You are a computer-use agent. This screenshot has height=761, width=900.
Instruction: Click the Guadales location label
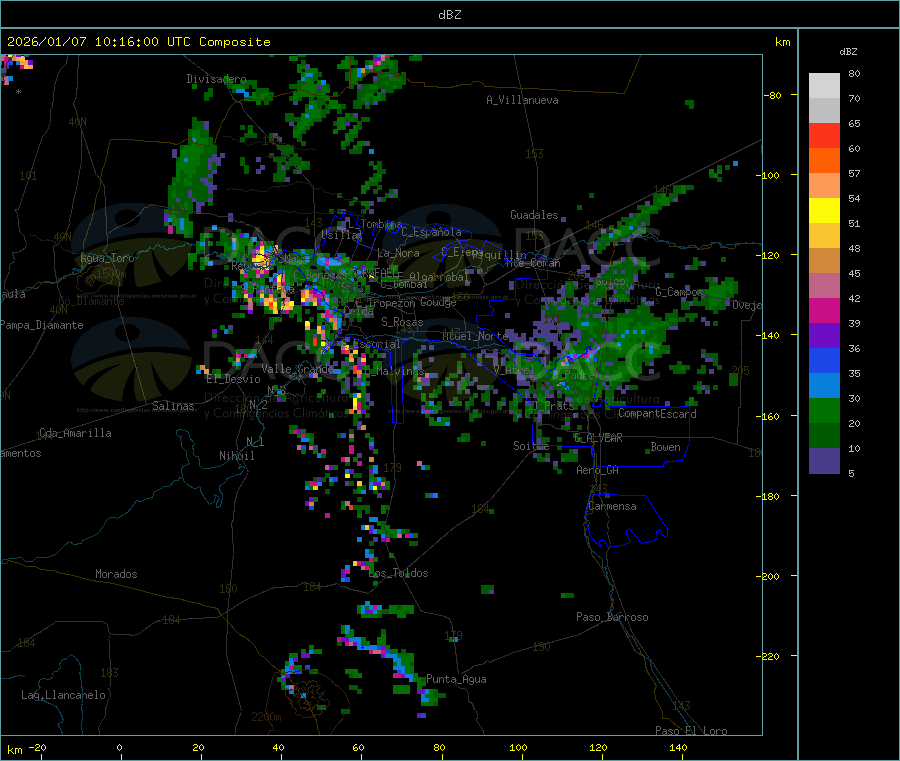tap(534, 215)
